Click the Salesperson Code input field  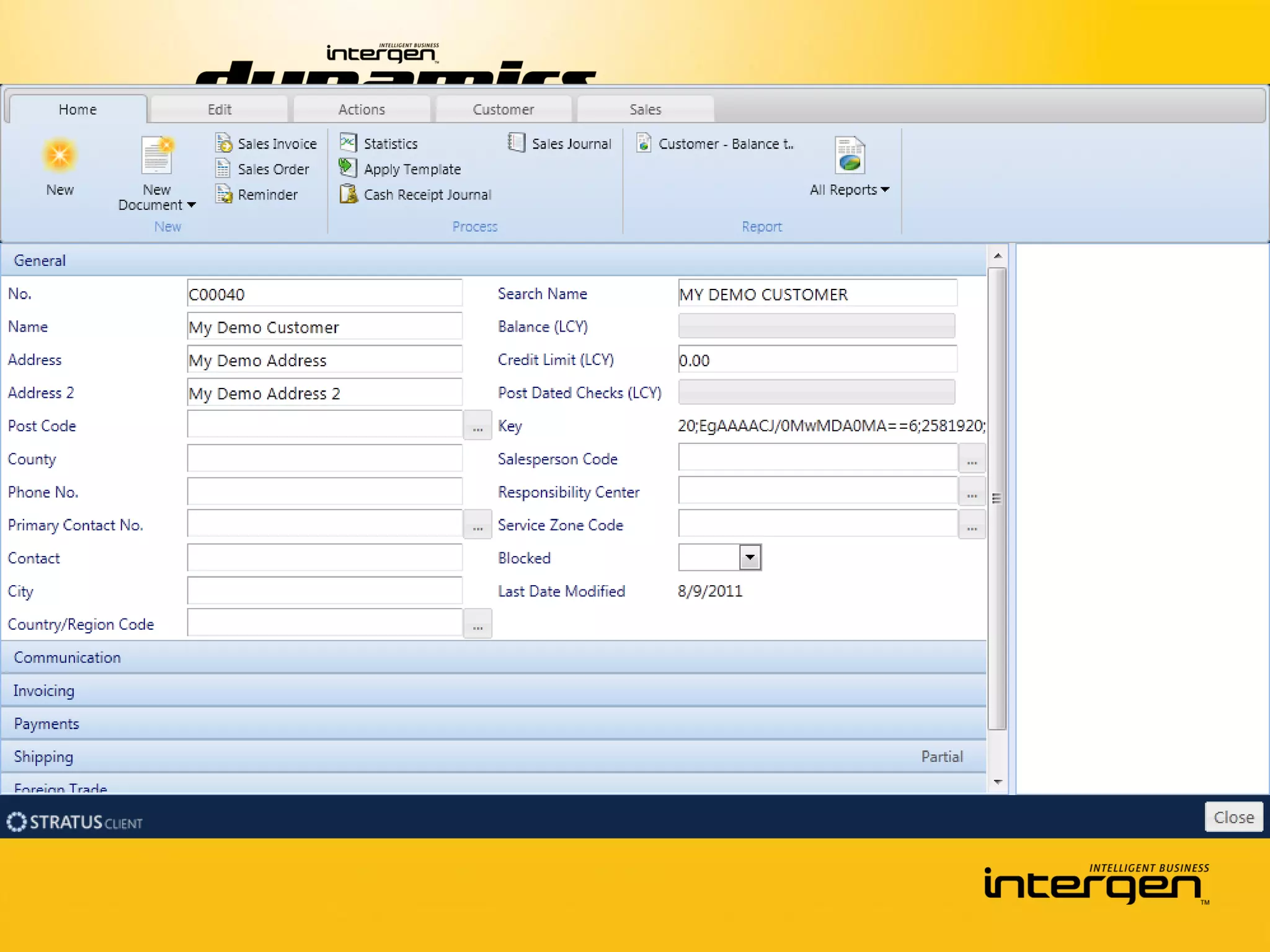[817, 459]
